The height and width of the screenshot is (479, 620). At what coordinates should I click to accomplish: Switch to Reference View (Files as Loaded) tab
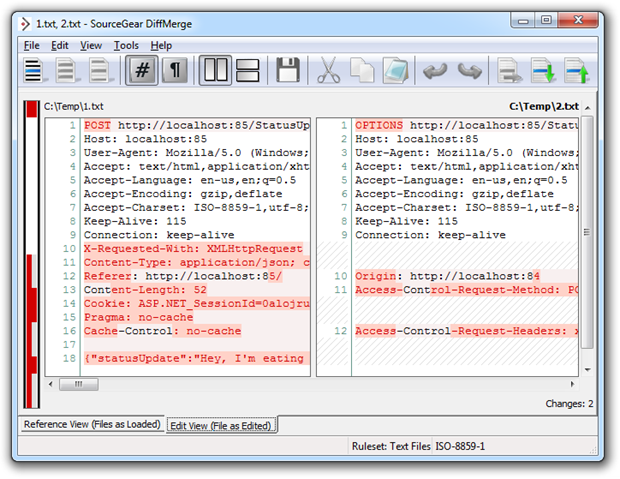tap(92, 424)
